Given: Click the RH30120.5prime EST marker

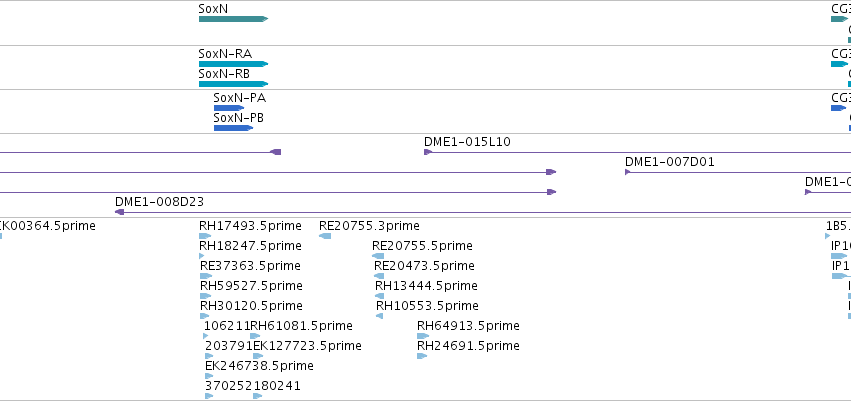Looking at the screenshot, I should [x=205, y=316].
